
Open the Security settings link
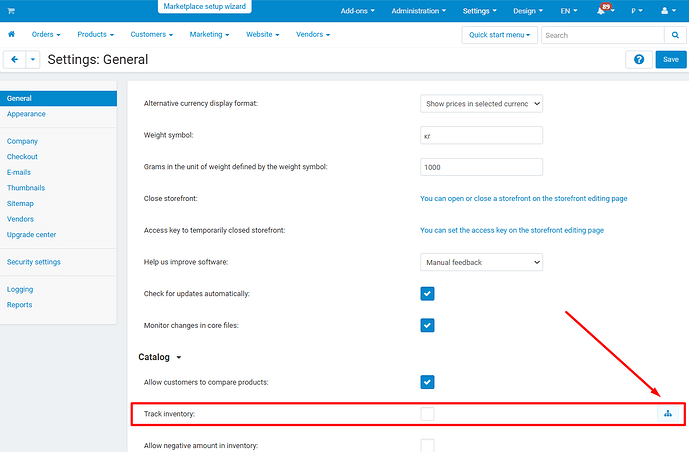coord(34,262)
